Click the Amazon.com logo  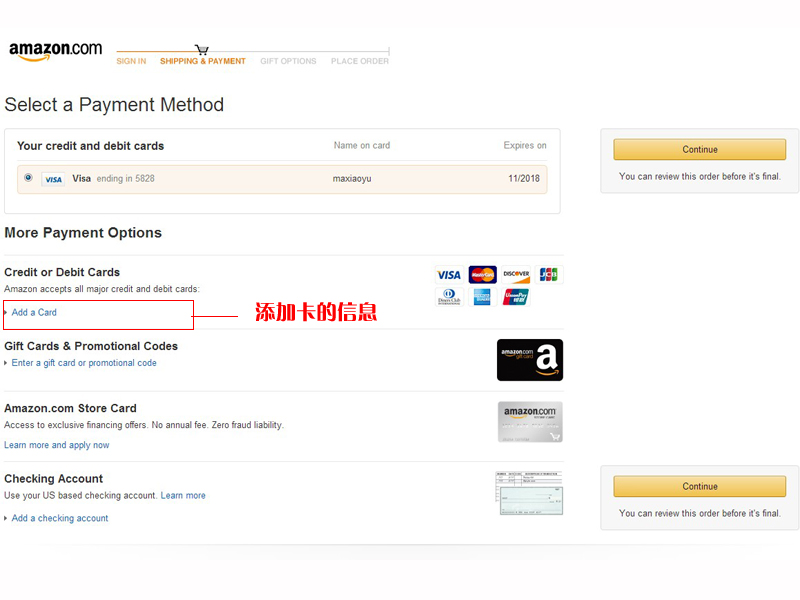click(x=56, y=51)
